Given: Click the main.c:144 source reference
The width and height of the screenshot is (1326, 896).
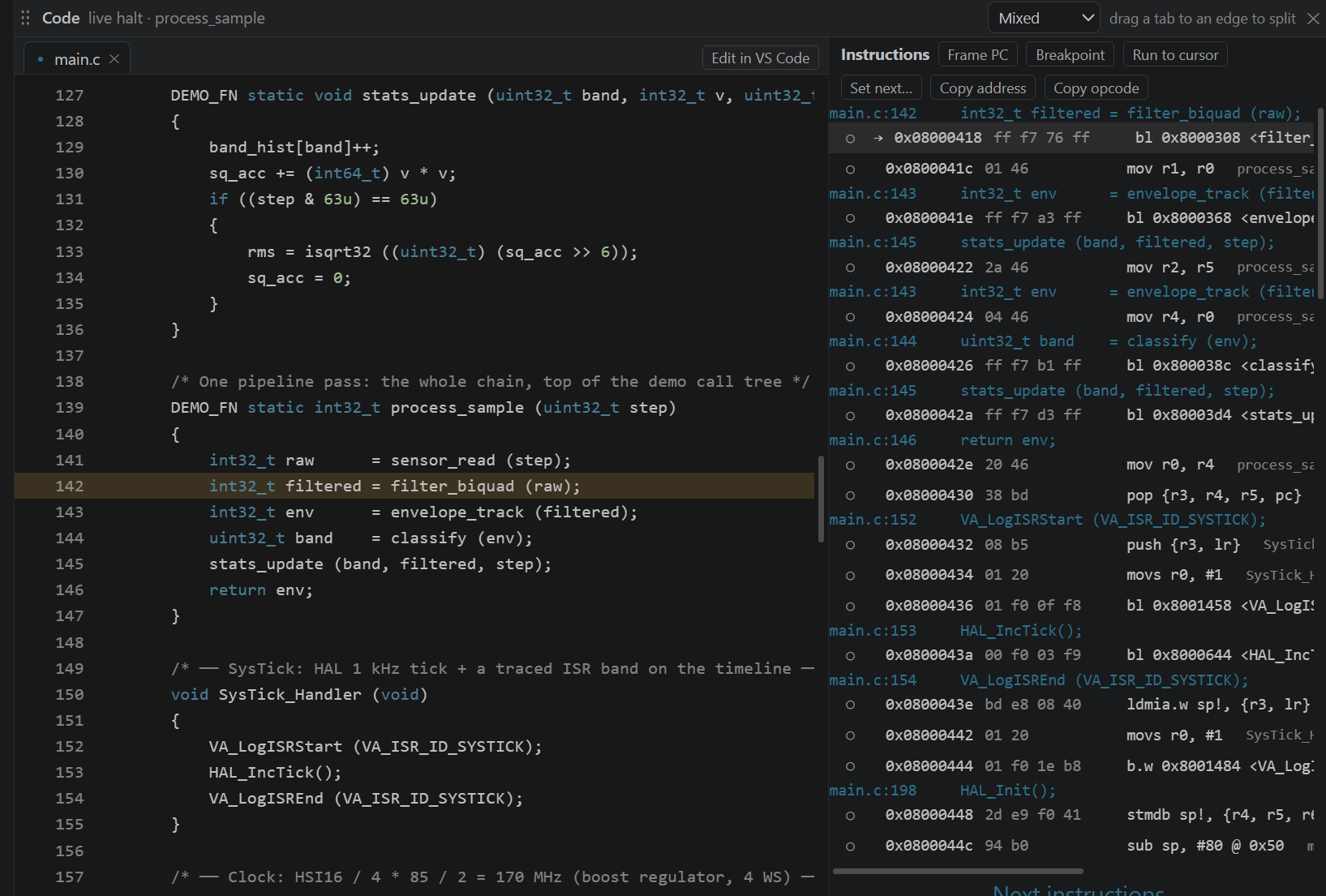Looking at the screenshot, I should pos(873,341).
